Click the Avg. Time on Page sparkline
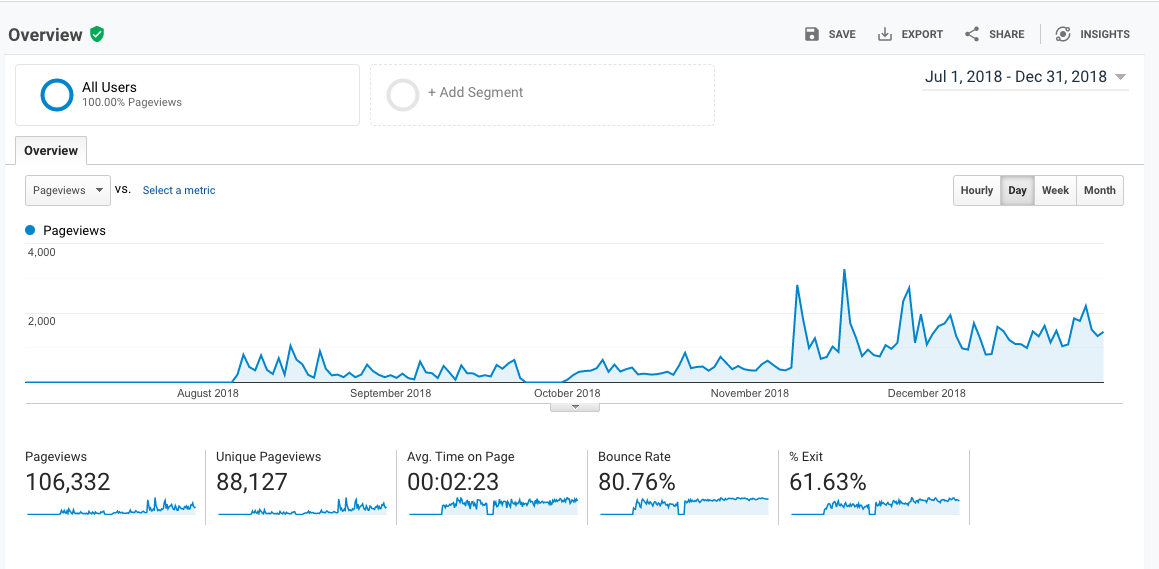 [x=493, y=505]
